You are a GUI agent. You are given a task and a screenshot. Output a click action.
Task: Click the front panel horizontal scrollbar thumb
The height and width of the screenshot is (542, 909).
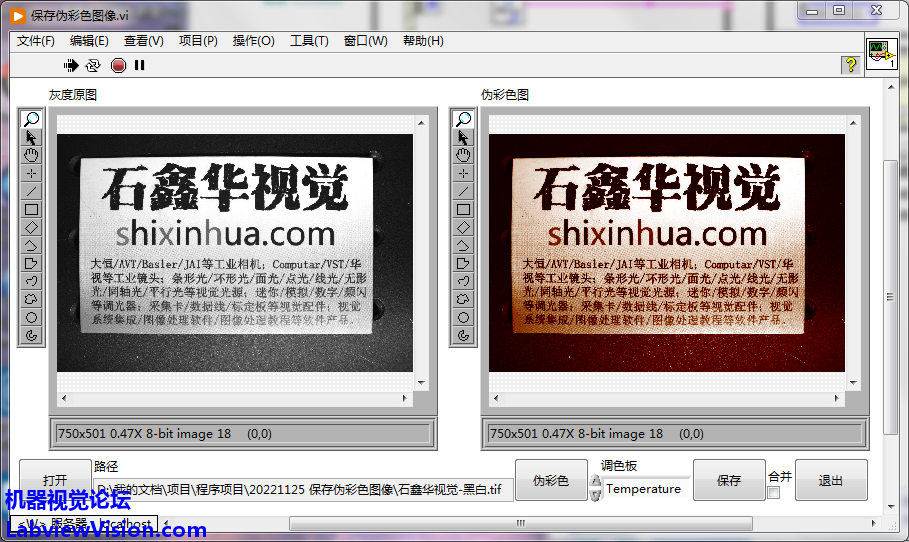click(x=521, y=523)
